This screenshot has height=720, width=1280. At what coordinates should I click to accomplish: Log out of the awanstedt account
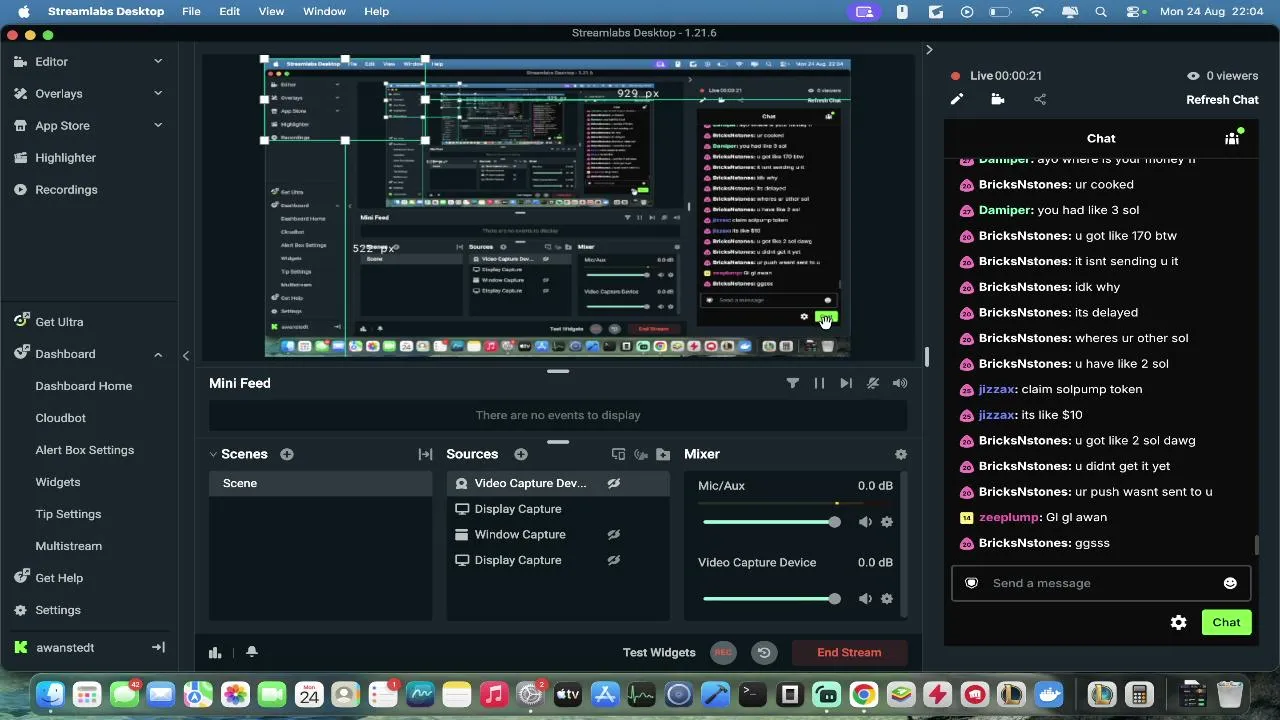158,647
